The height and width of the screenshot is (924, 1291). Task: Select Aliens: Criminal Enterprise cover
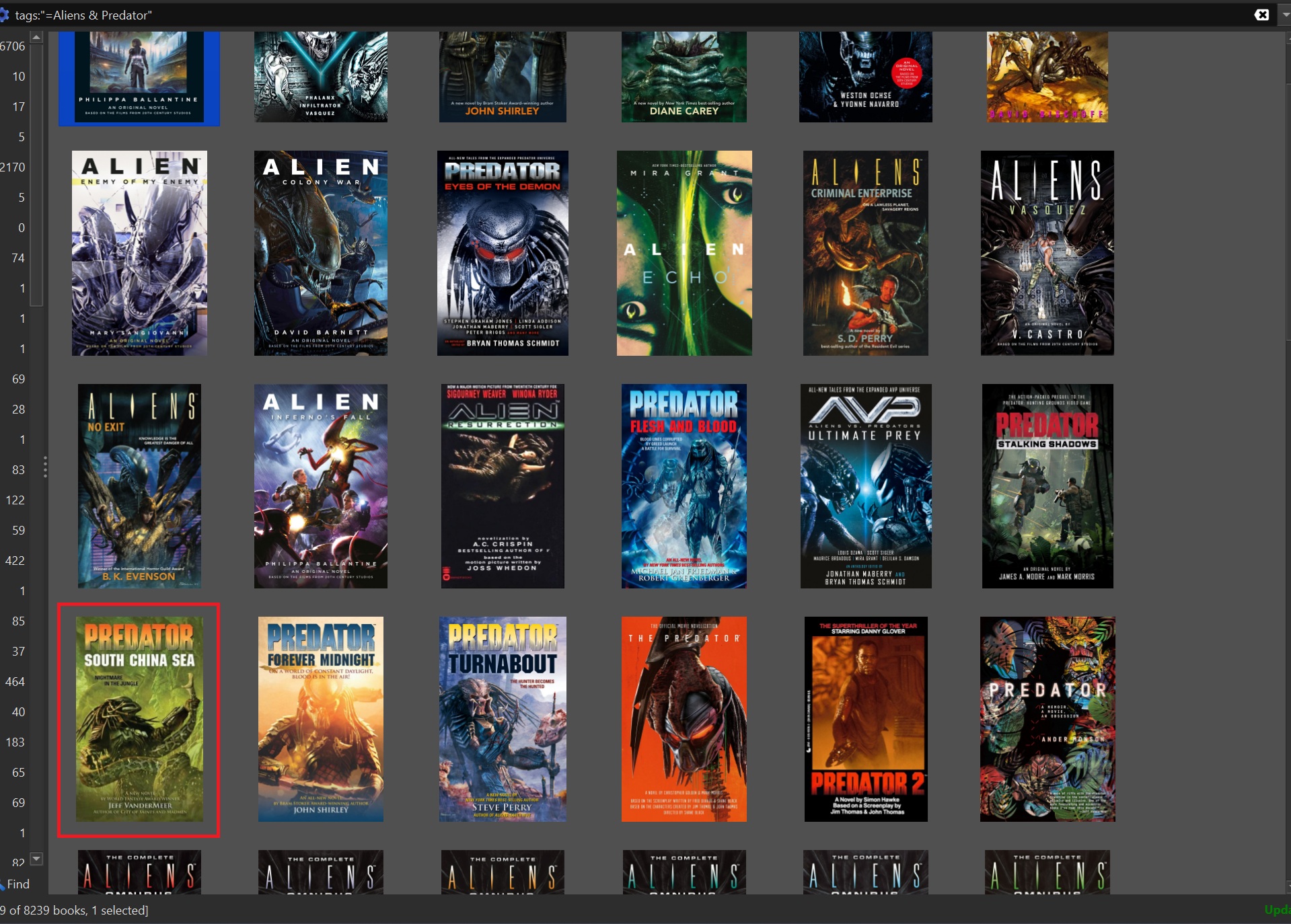[x=866, y=253]
